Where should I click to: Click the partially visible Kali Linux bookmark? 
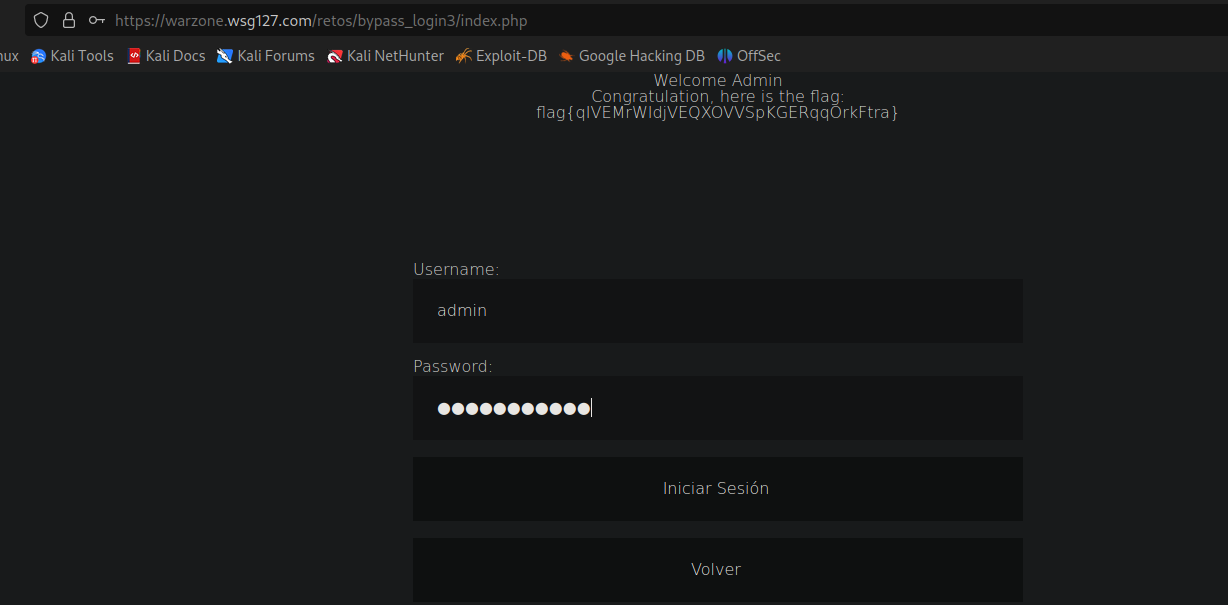click(x=8, y=56)
